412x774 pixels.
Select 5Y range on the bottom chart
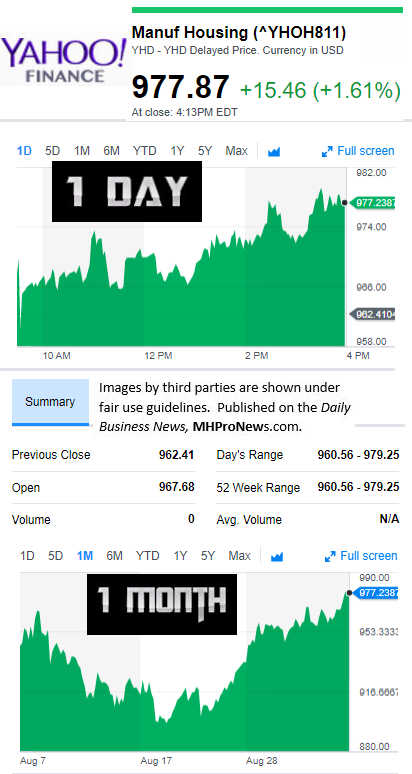point(208,556)
